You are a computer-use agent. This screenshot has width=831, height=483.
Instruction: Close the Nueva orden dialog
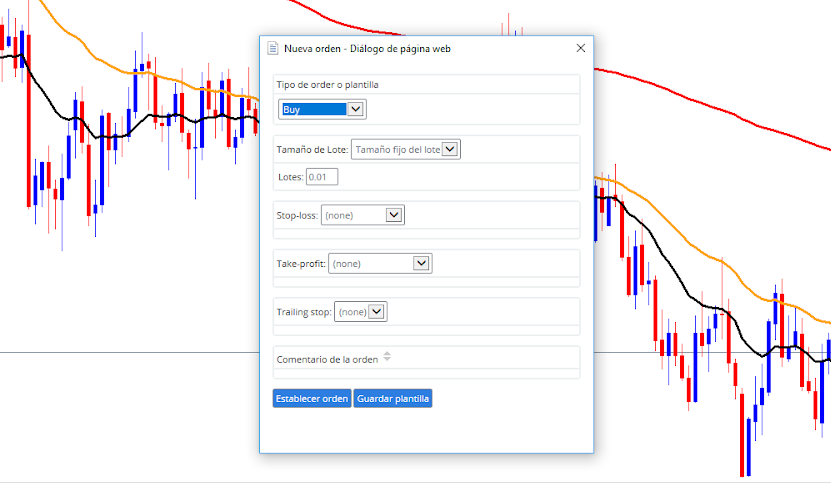(580, 48)
